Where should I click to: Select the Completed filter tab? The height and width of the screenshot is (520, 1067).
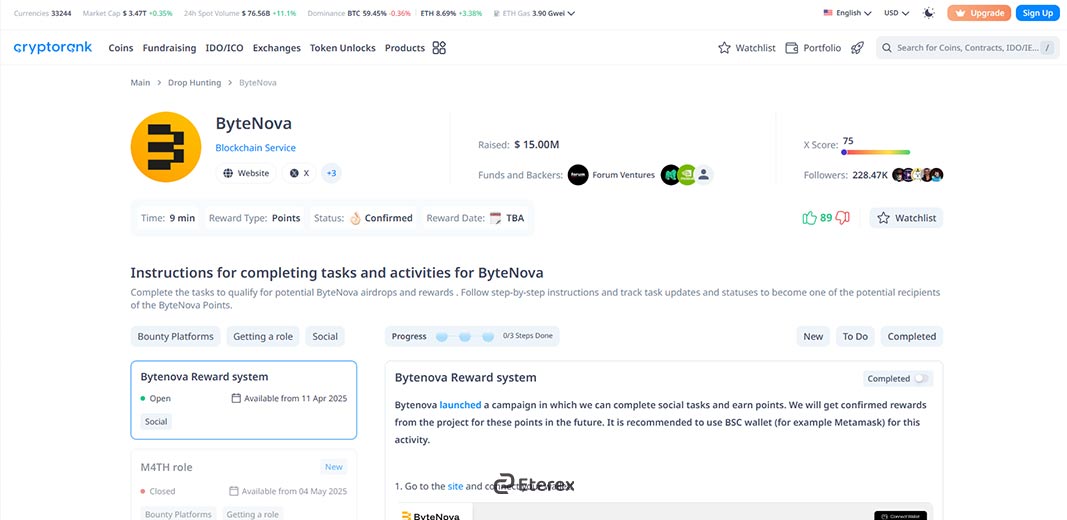[x=912, y=336]
